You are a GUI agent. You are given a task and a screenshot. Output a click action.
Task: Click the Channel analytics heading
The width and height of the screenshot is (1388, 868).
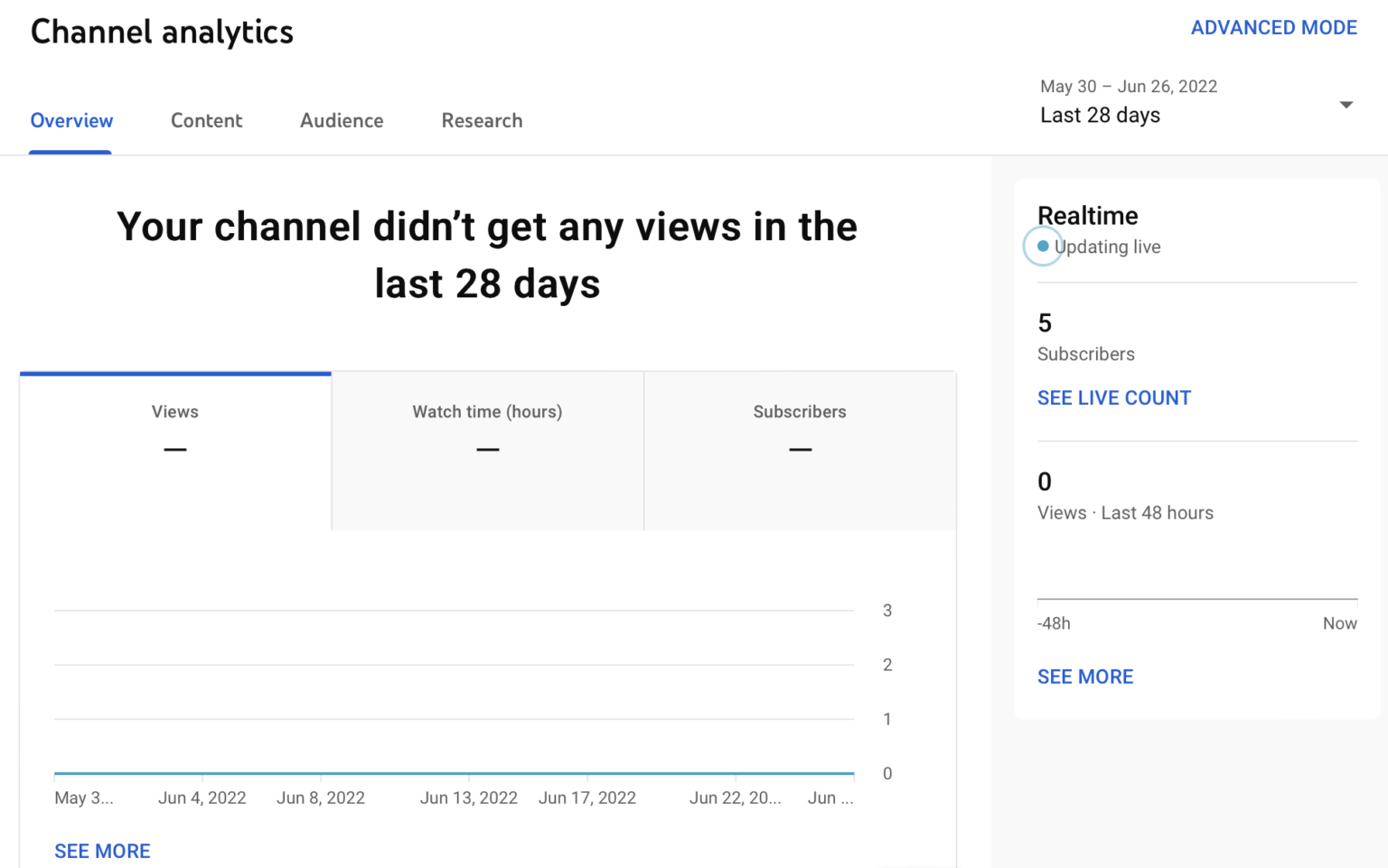pos(162,32)
